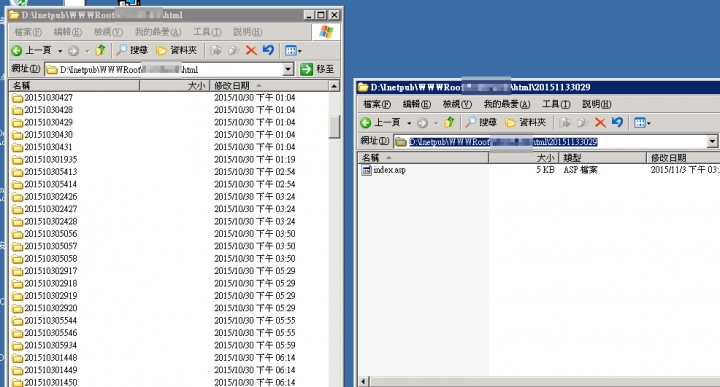Click Undo icon in right window toolbar
This screenshot has height=387, width=720.
click(618, 122)
